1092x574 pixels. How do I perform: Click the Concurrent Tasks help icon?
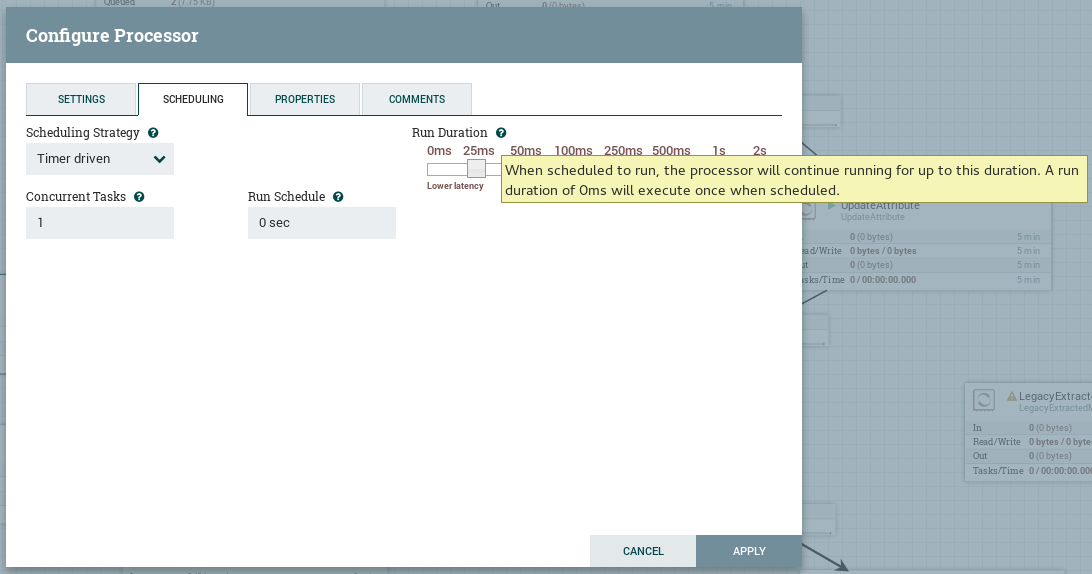(x=139, y=196)
